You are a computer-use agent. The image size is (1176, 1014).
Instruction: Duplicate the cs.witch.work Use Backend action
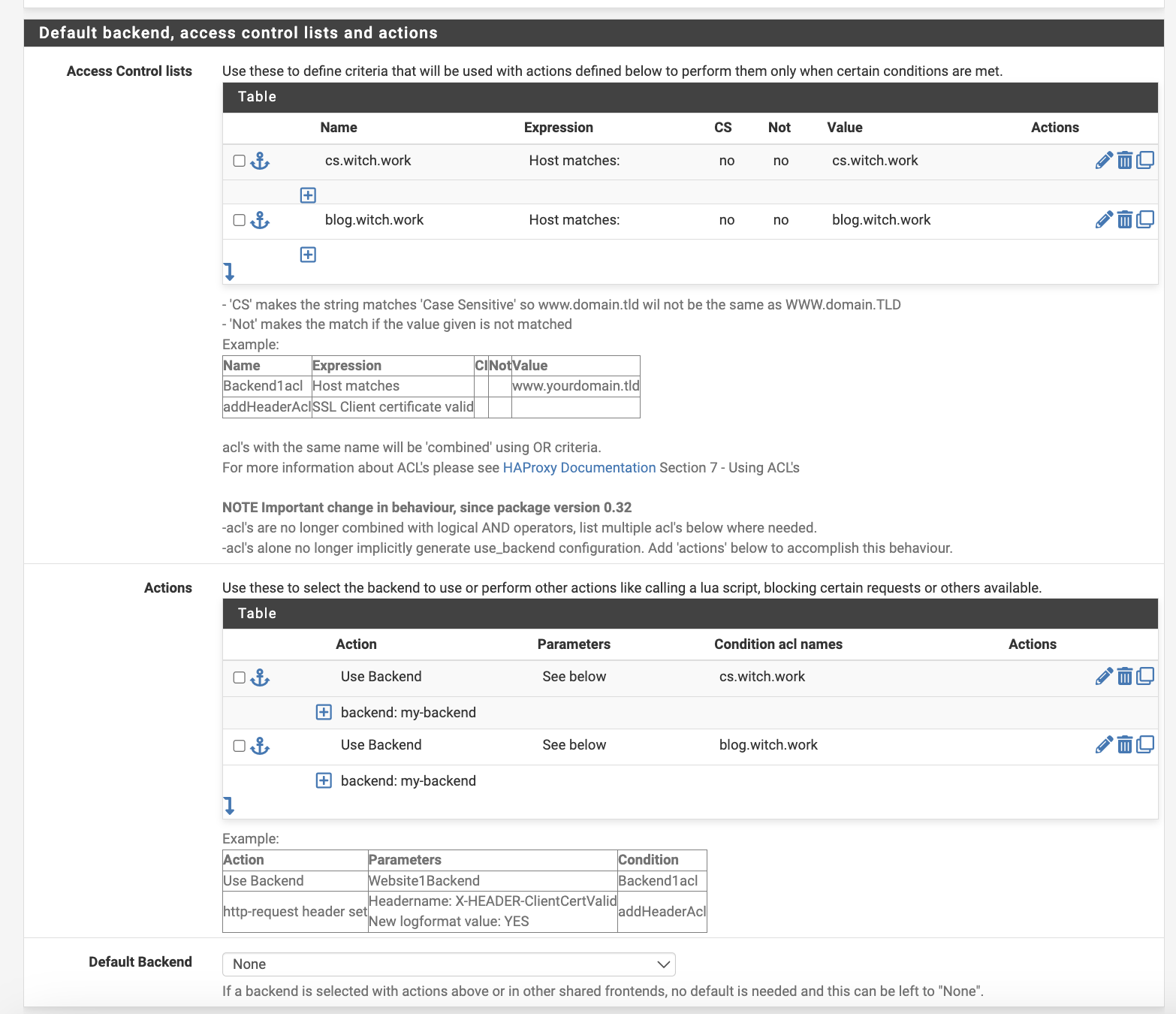click(1145, 677)
